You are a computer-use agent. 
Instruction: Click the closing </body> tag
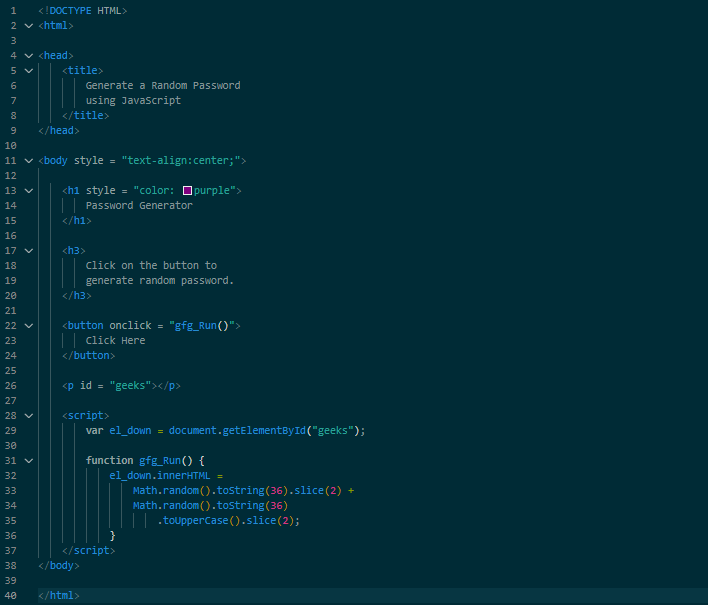point(59,565)
